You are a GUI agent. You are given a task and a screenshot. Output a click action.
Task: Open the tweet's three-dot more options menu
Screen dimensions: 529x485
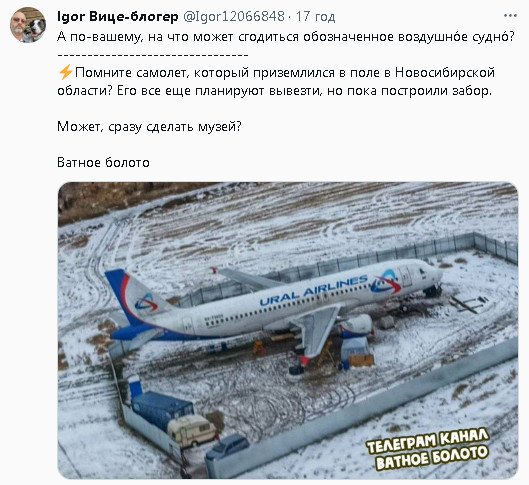click(510, 16)
